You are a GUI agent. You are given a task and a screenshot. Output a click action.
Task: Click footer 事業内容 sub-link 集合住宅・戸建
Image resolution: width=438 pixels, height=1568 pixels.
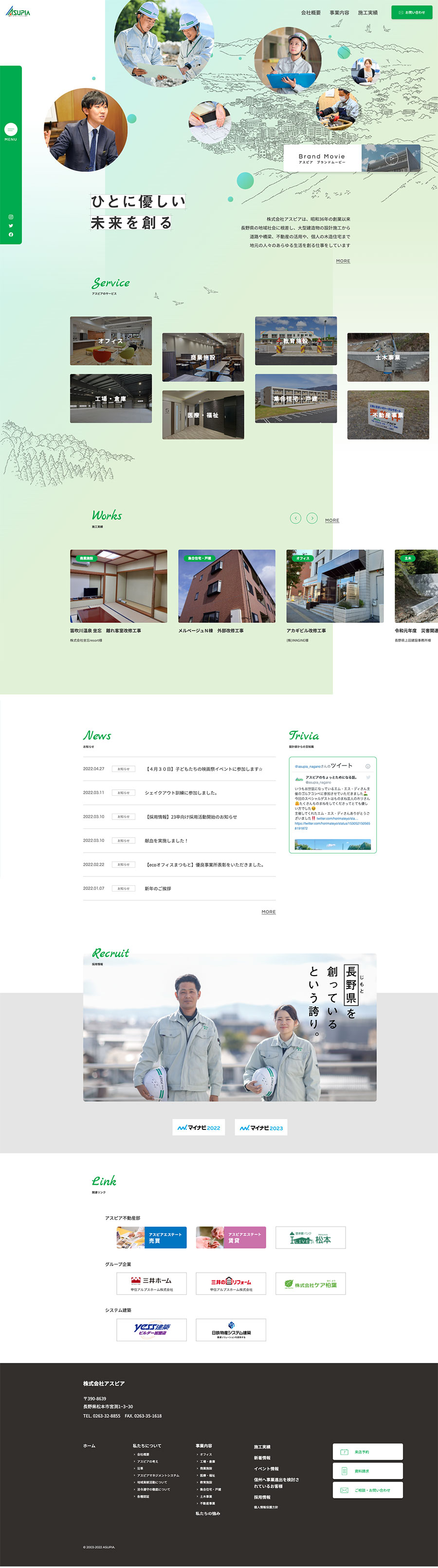click(x=211, y=1490)
